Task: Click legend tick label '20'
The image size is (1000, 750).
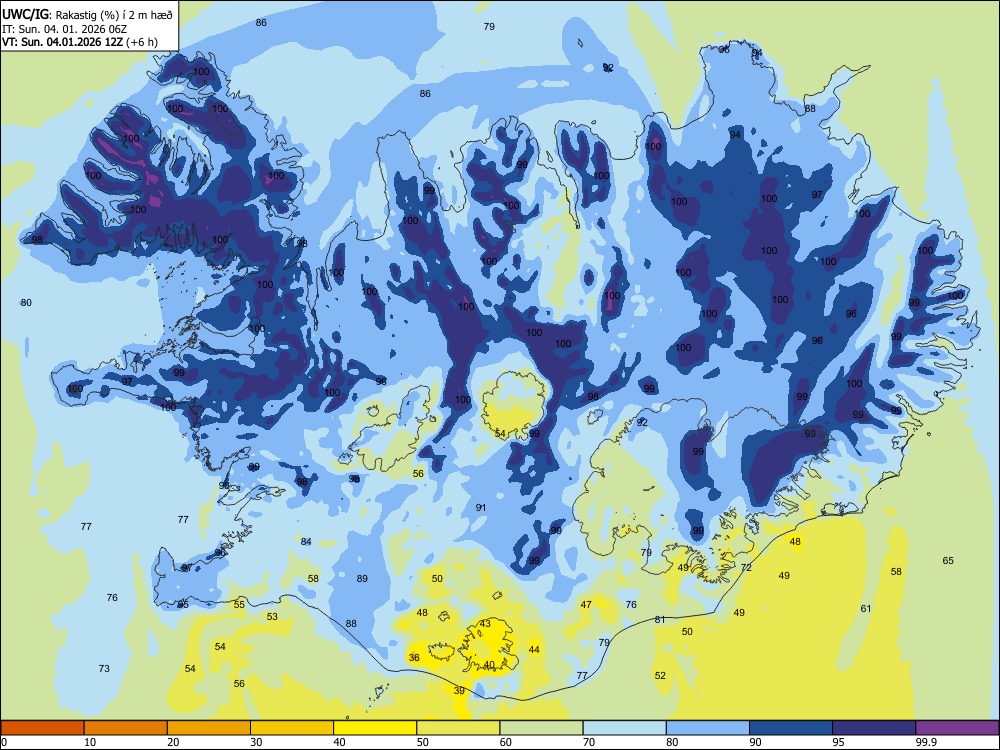Action: click(x=173, y=742)
